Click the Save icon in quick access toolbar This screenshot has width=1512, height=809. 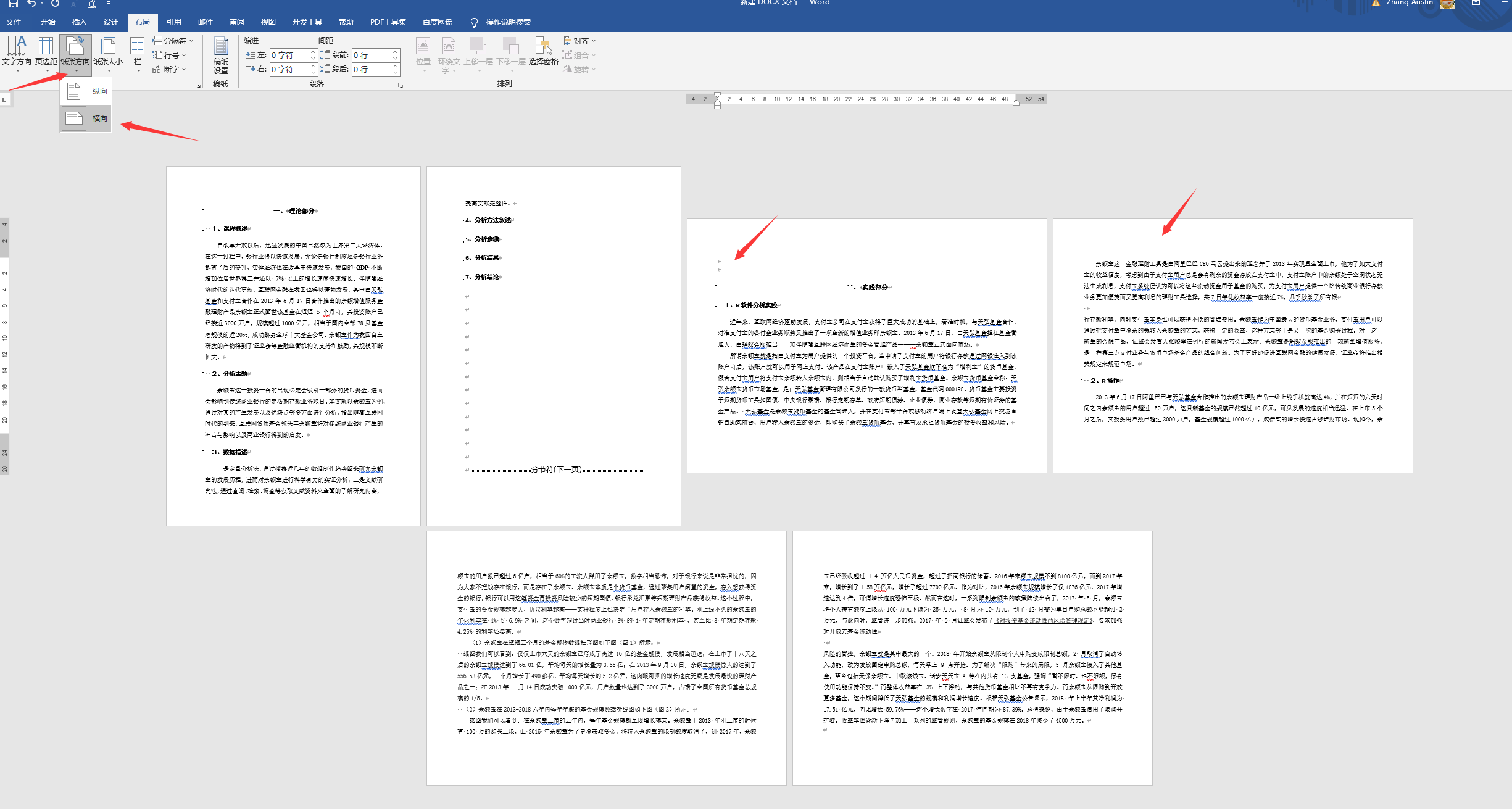point(13,3)
